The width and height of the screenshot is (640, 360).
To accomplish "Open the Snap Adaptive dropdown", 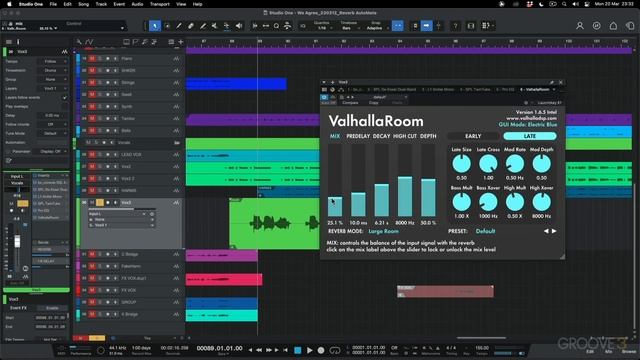I will point(376,28).
